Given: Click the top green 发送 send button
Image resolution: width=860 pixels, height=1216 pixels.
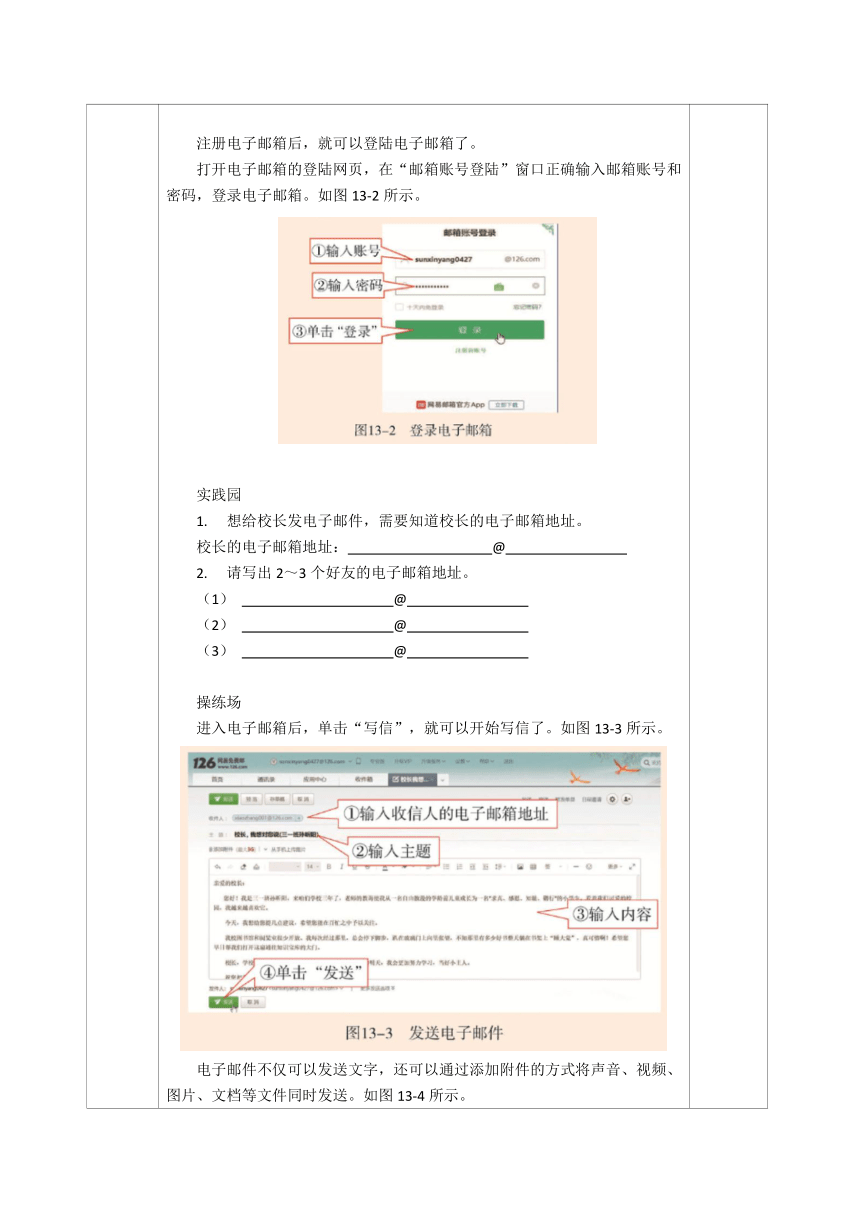Looking at the screenshot, I should (x=223, y=798).
